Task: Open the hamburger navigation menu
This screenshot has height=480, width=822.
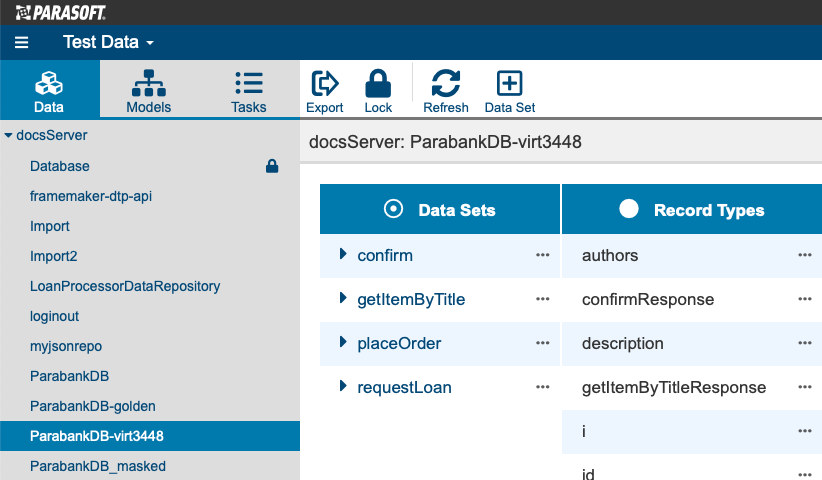Action: (x=21, y=42)
